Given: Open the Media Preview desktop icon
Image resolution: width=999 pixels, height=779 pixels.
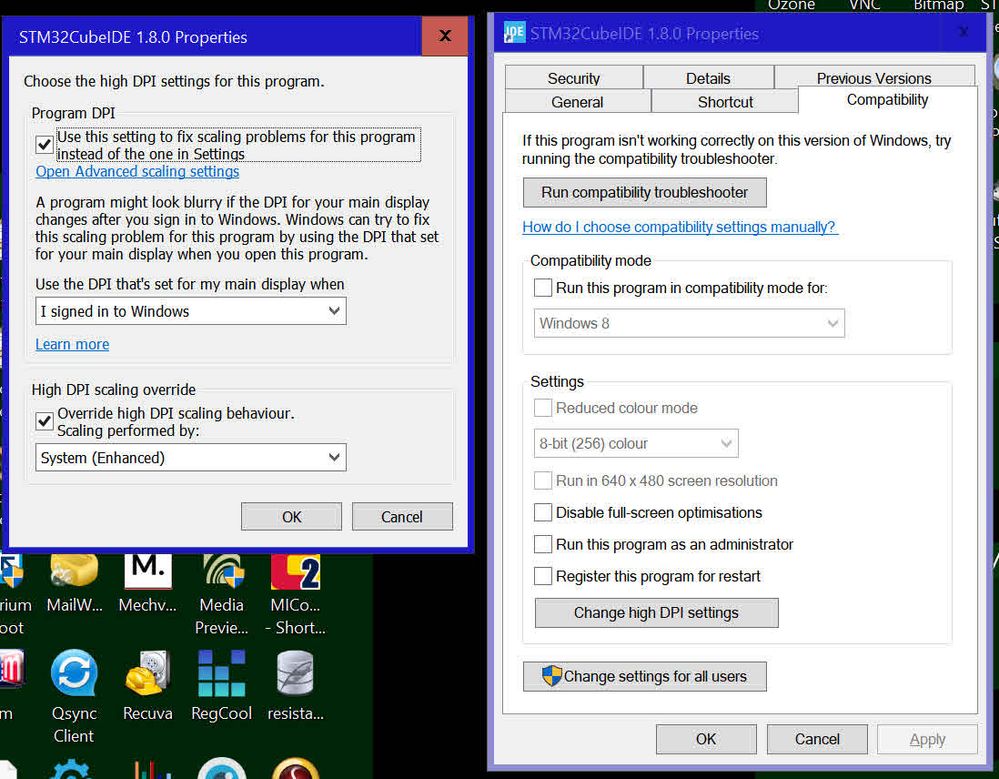Looking at the screenshot, I should [x=222, y=591].
